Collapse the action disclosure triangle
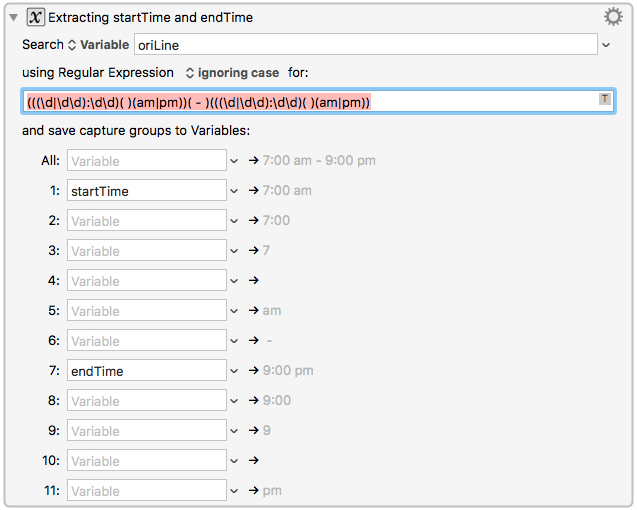The height and width of the screenshot is (510, 637). [x=13, y=17]
